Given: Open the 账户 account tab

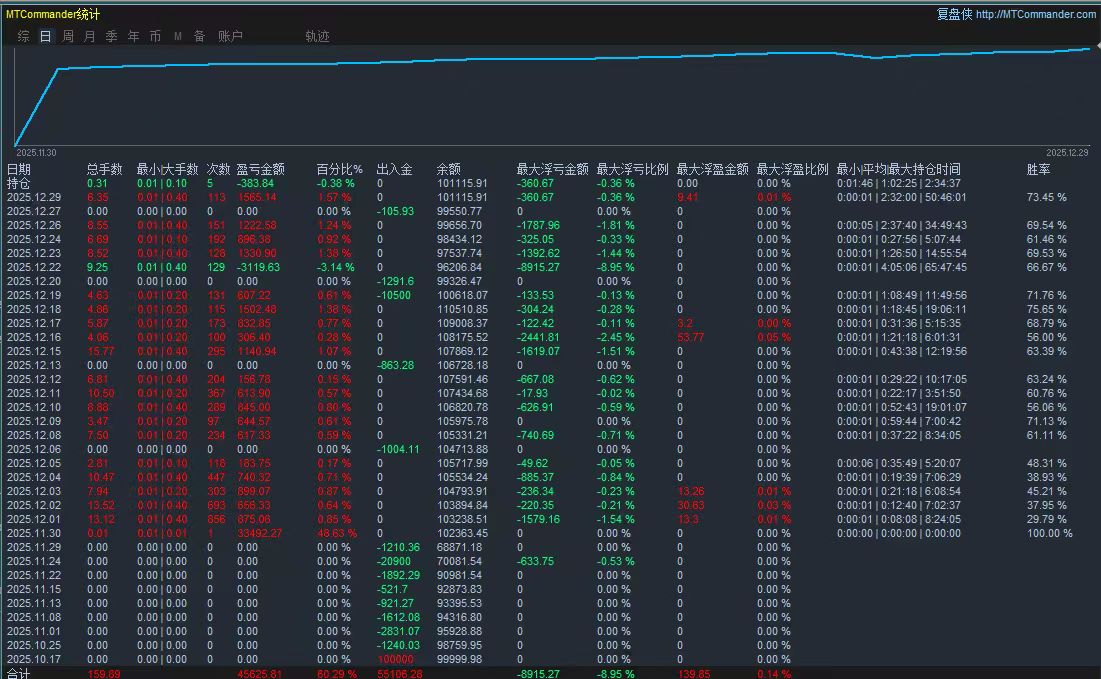Looking at the screenshot, I should pyautogui.click(x=230, y=36).
